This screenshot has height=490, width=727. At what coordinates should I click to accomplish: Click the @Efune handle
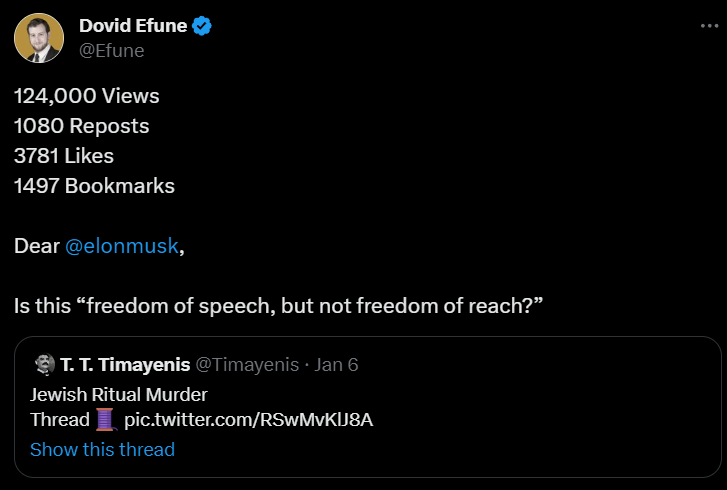(x=111, y=50)
